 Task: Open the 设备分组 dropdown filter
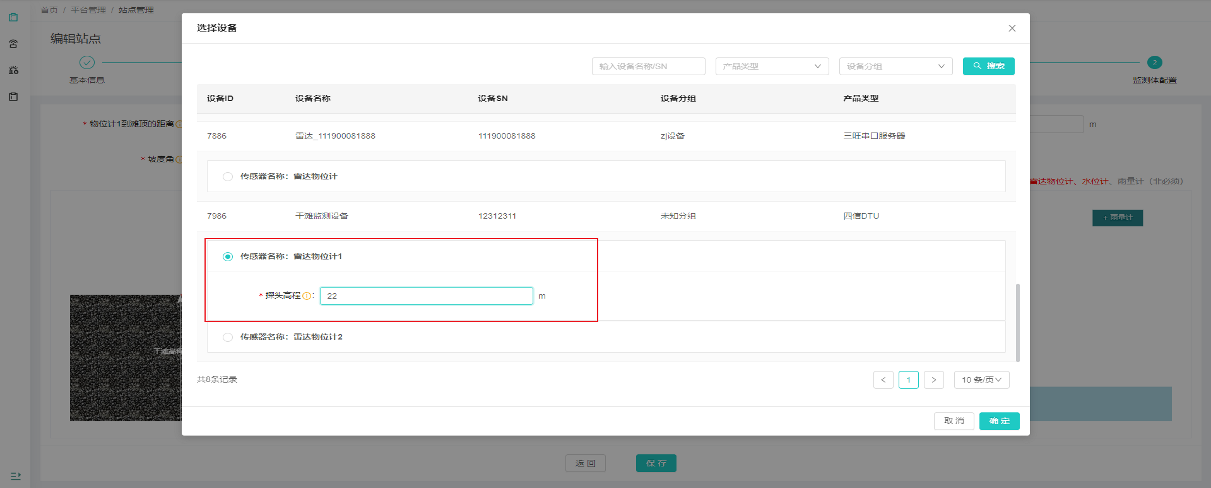tap(895, 66)
